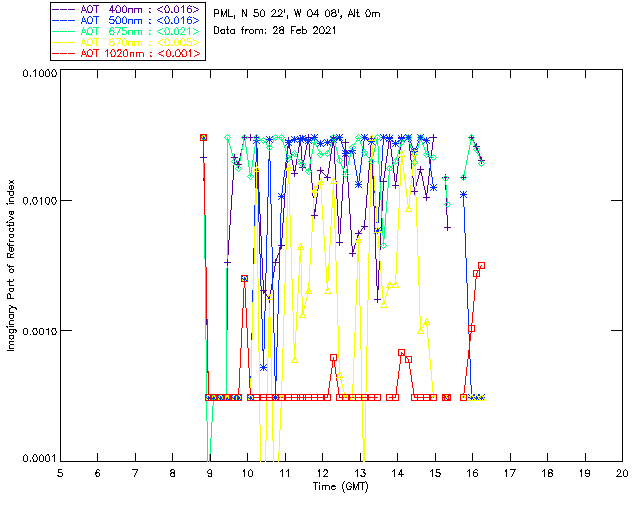Click the x-axis tick label 9
This screenshot has height=512, width=640.
click(210, 472)
